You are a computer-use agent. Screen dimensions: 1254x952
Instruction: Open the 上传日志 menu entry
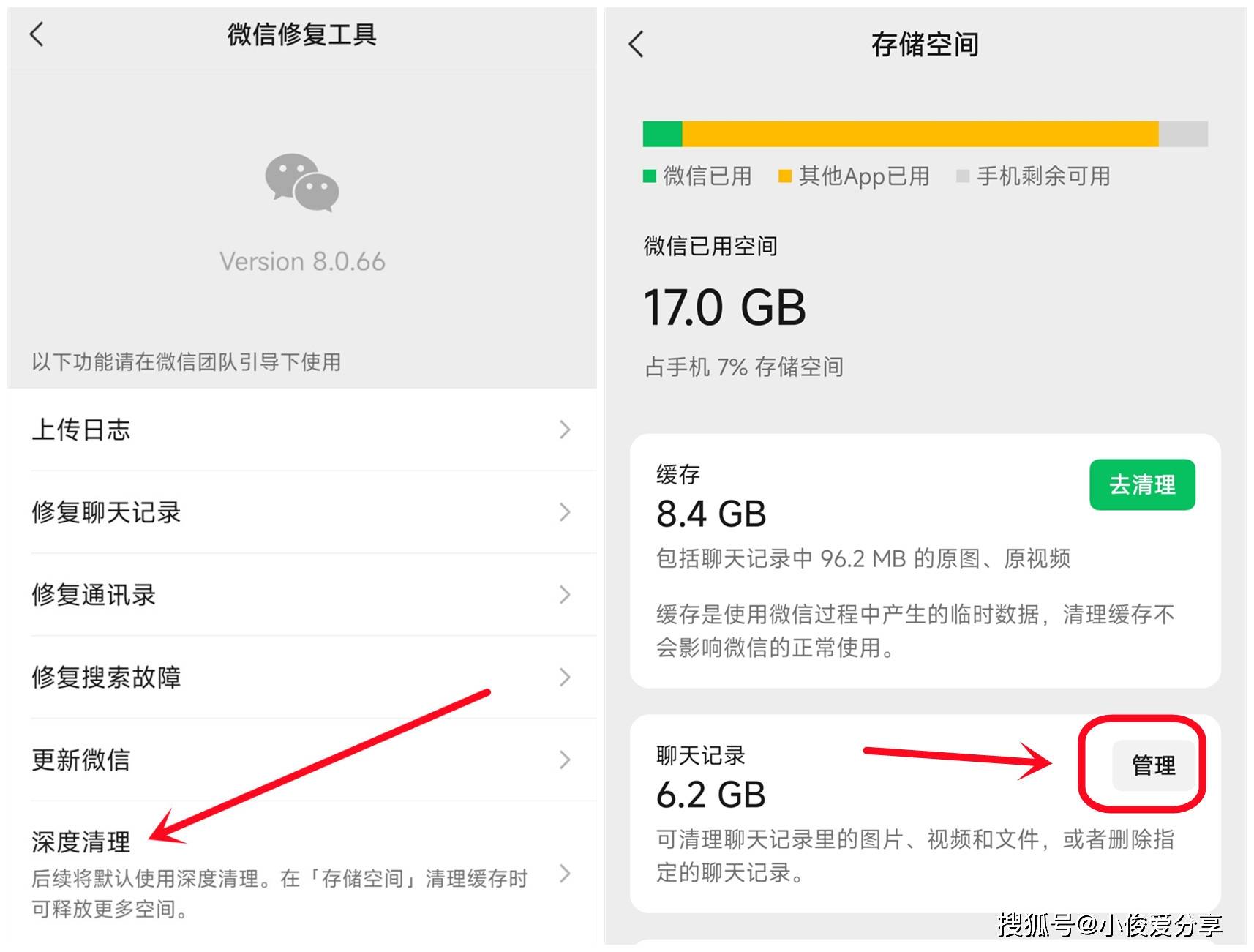point(302,430)
